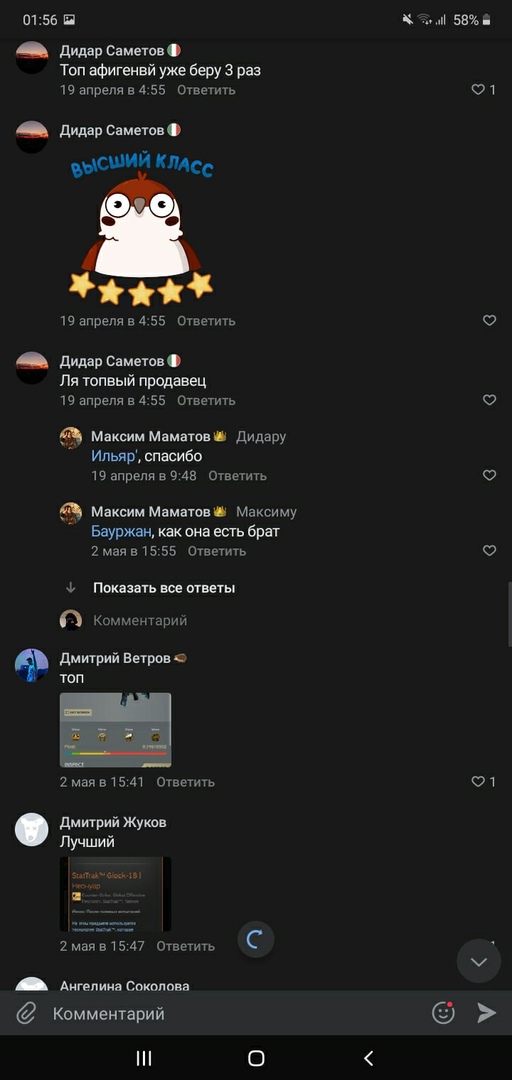Viewport: 512px width, 1080px height.
Task: Open the float screenshot thumbnail under 'топ'
Action: coord(116,730)
